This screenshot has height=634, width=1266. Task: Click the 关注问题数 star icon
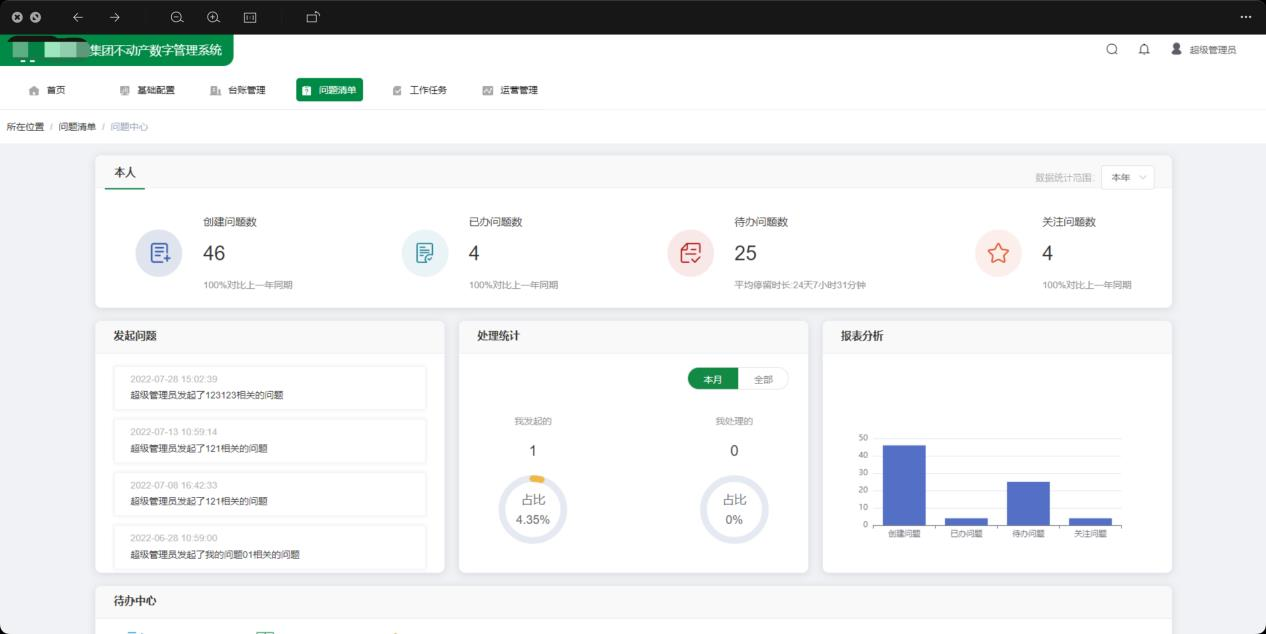[x=998, y=253]
